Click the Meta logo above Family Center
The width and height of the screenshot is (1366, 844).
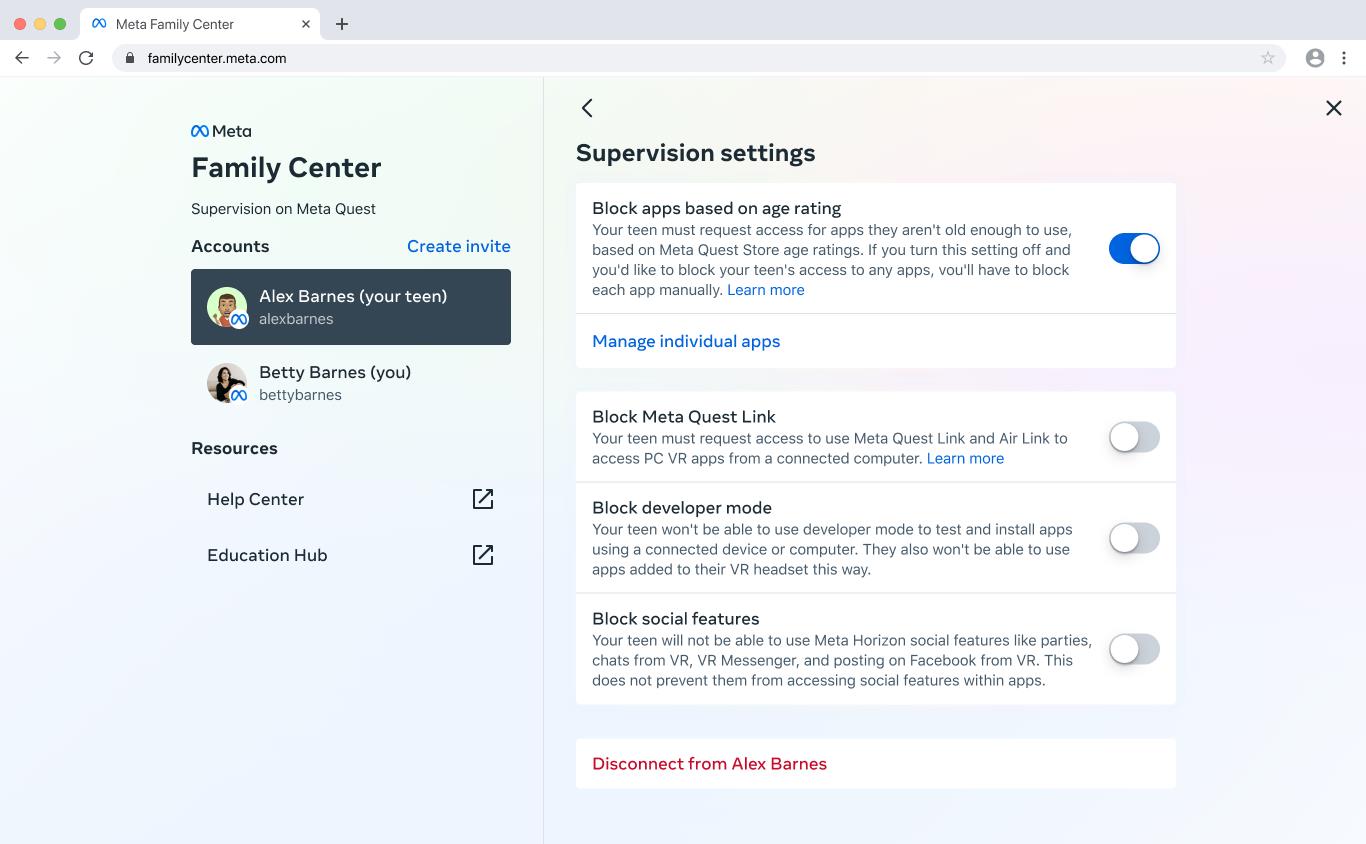coord(221,131)
